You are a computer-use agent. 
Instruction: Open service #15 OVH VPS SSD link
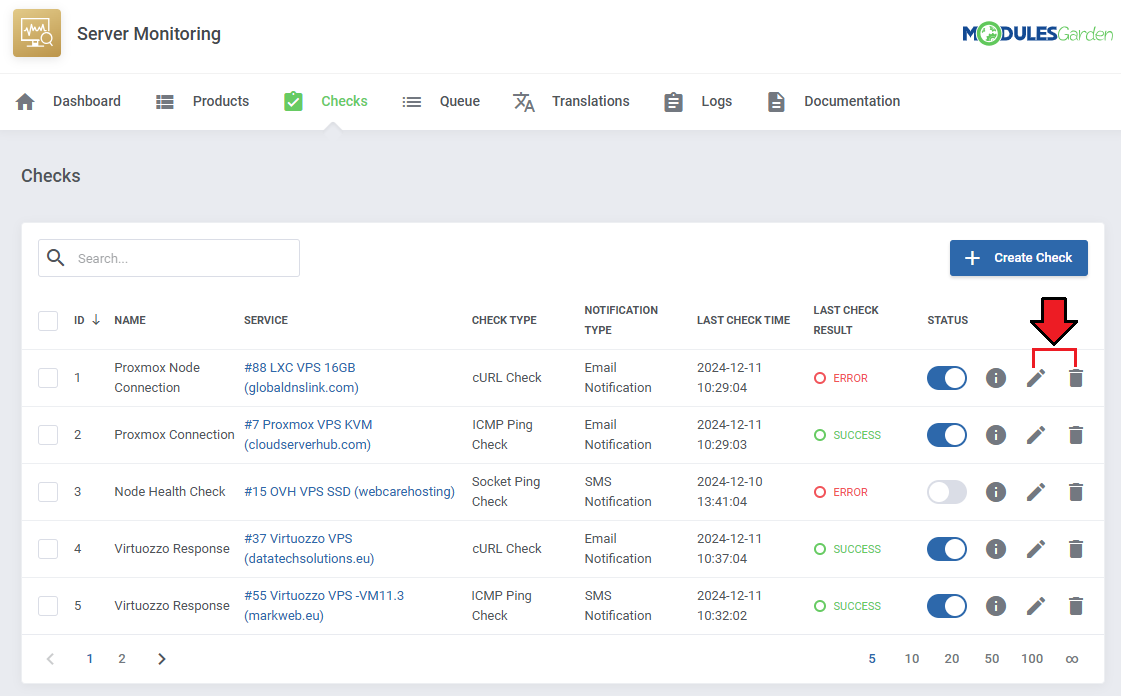tap(349, 492)
